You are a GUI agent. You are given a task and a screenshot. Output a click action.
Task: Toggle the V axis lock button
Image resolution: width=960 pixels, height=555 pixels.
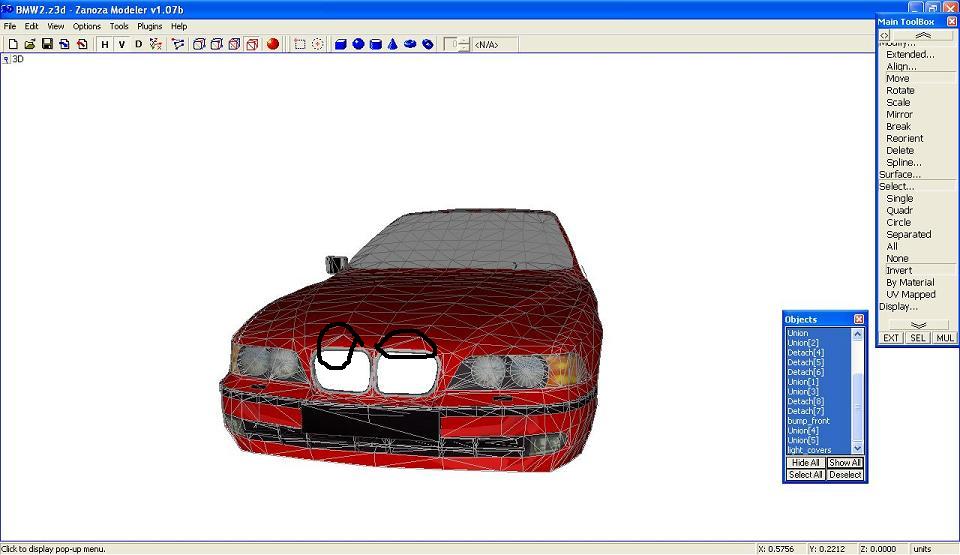point(122,44)
